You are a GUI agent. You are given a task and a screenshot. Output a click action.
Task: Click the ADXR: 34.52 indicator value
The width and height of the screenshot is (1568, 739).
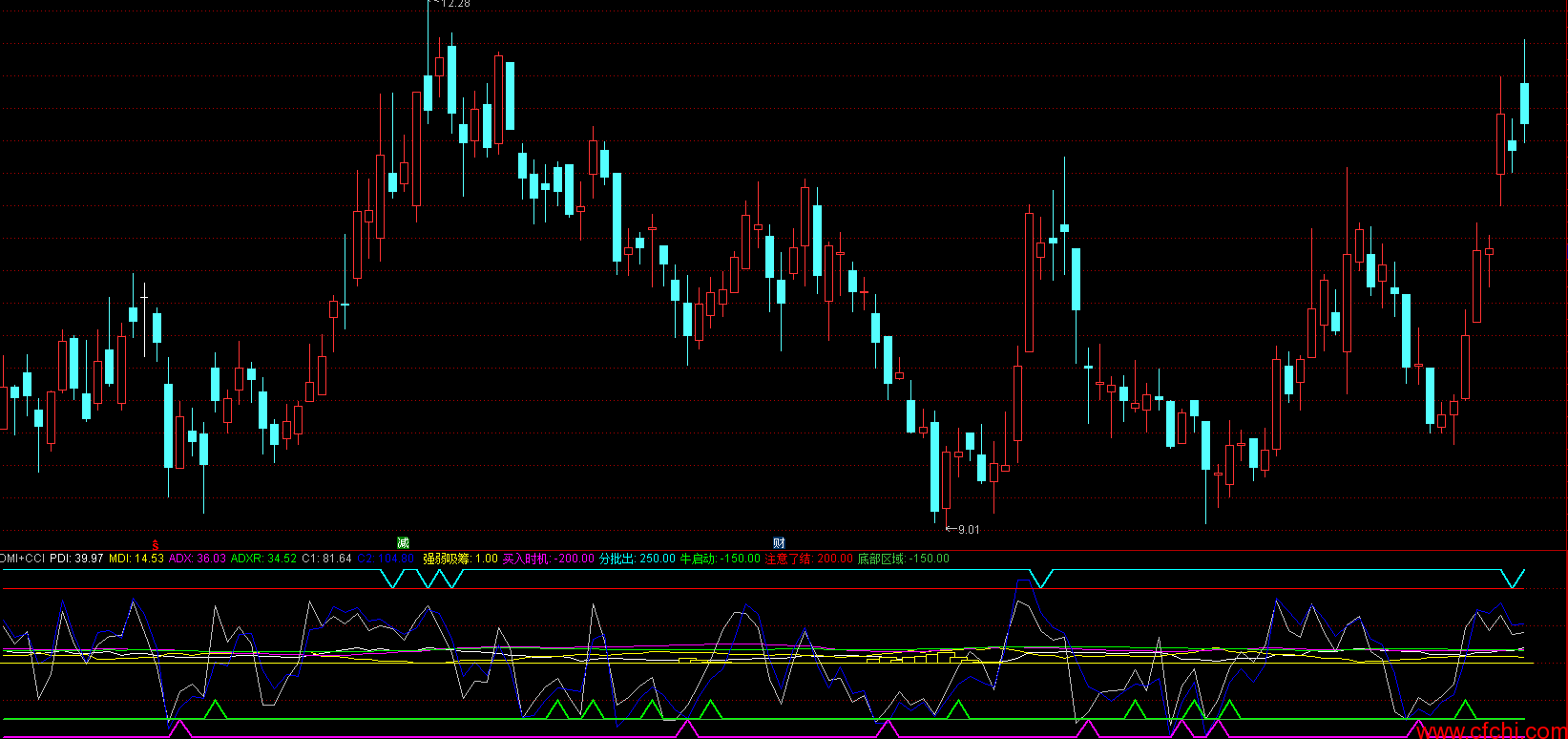(x=263, y=559)
